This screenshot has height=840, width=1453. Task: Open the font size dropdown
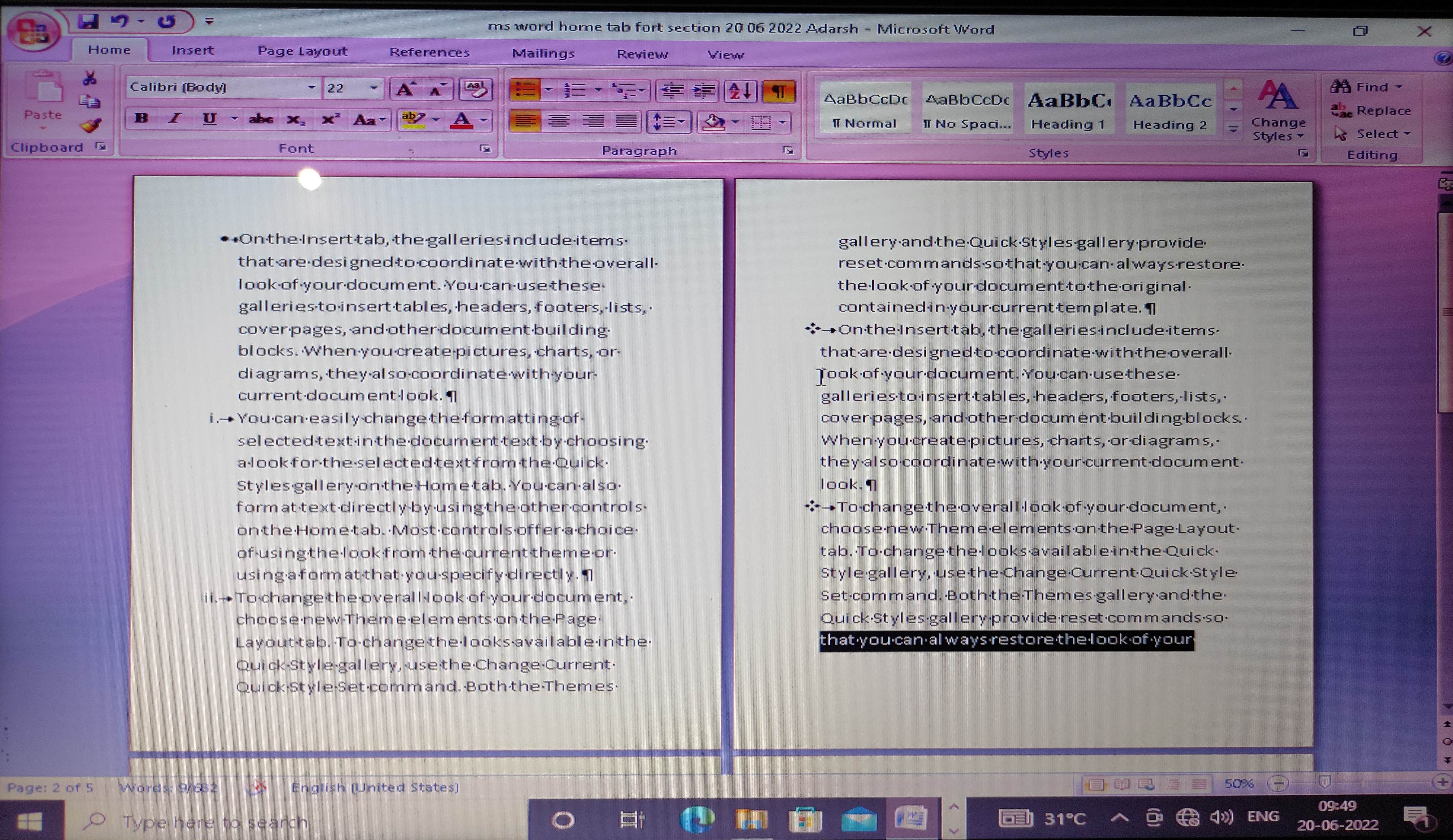[374, 87]
